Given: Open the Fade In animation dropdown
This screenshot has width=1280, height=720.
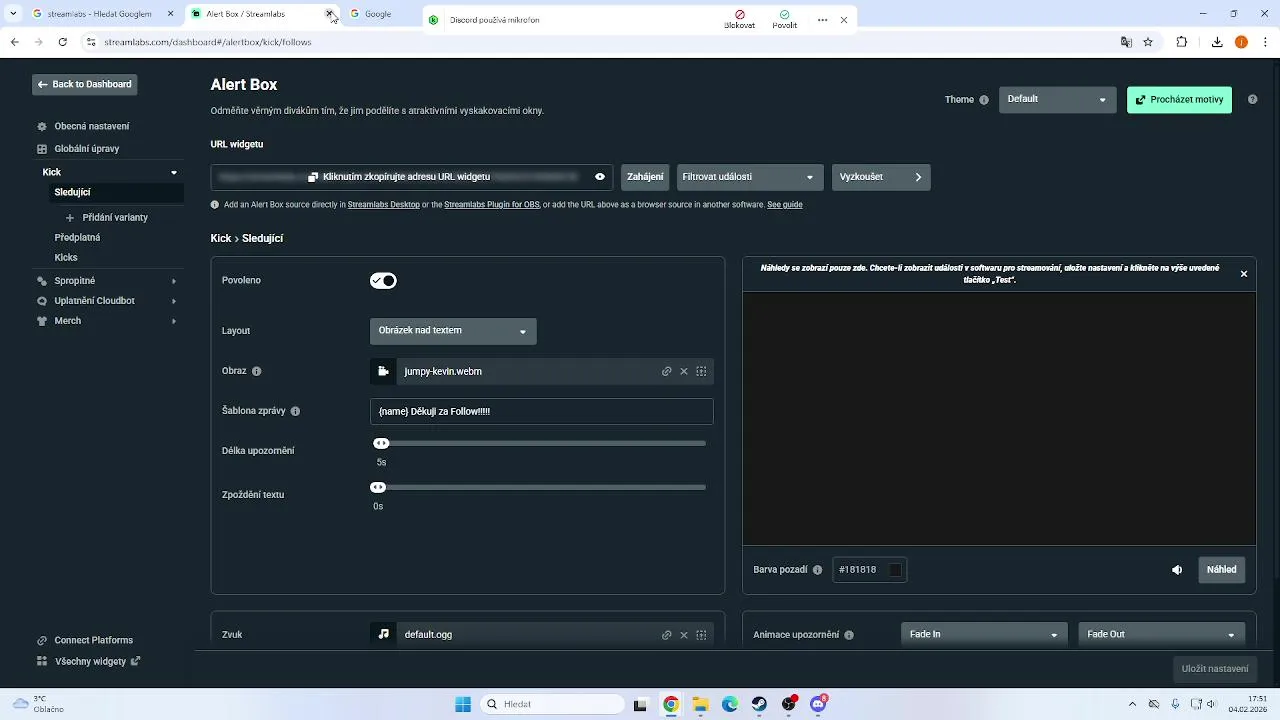Looking at the screenshot, I should tap(984, 634).
